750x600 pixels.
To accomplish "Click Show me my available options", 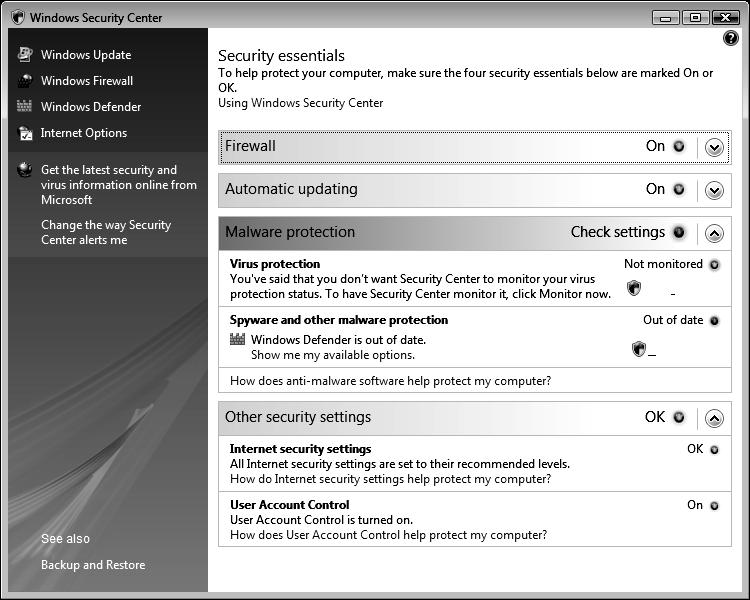I will pyautogui.click(x=333, y=355).
